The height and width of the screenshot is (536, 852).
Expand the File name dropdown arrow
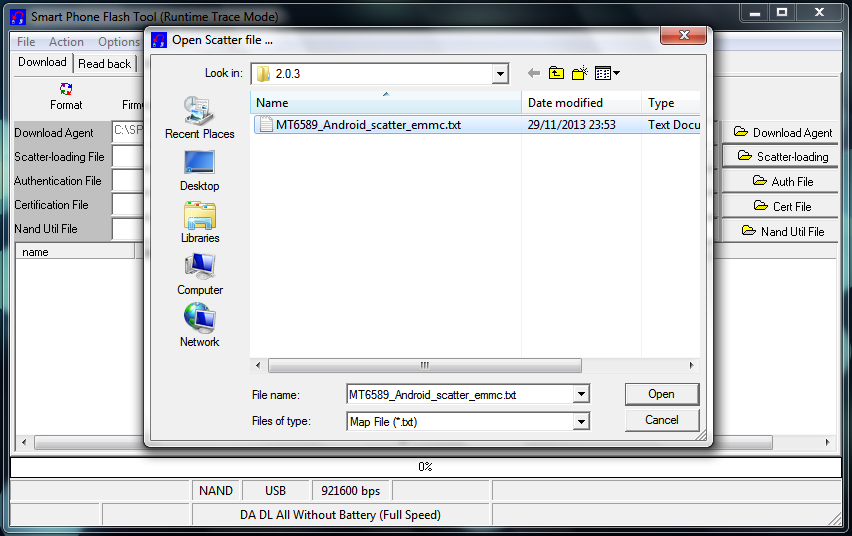click(581, 394)
